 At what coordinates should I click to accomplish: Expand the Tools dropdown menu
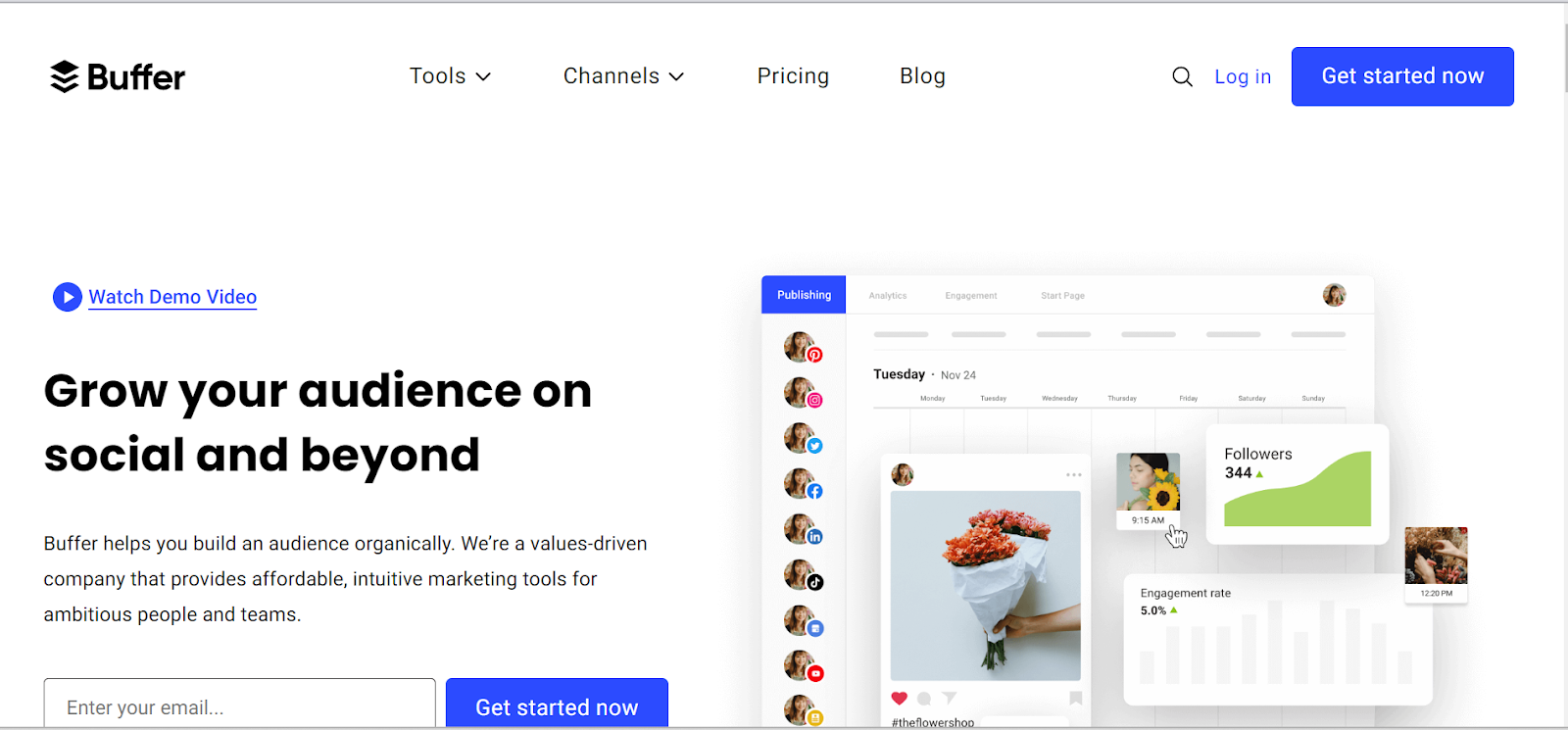[x=450, y=76]
